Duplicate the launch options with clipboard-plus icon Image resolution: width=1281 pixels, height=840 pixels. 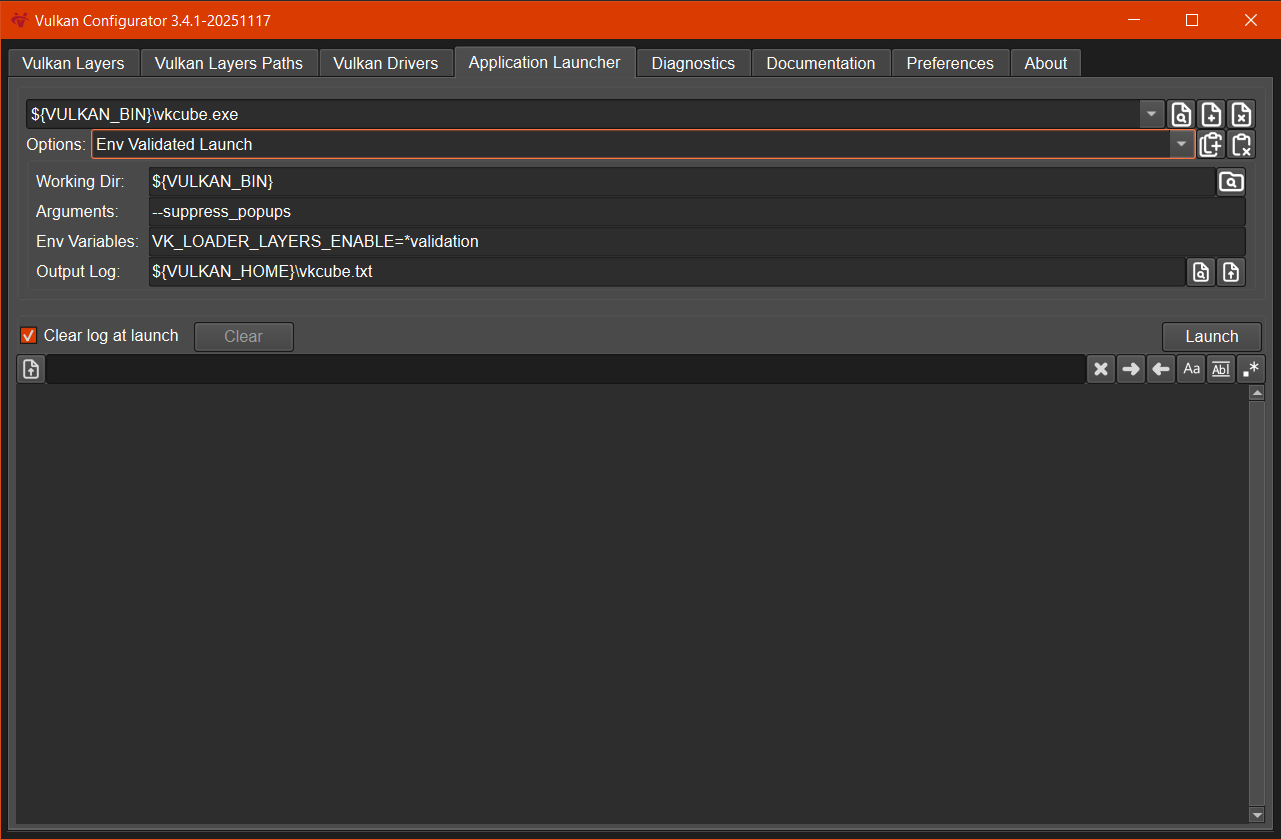[x=1211, y=144]
